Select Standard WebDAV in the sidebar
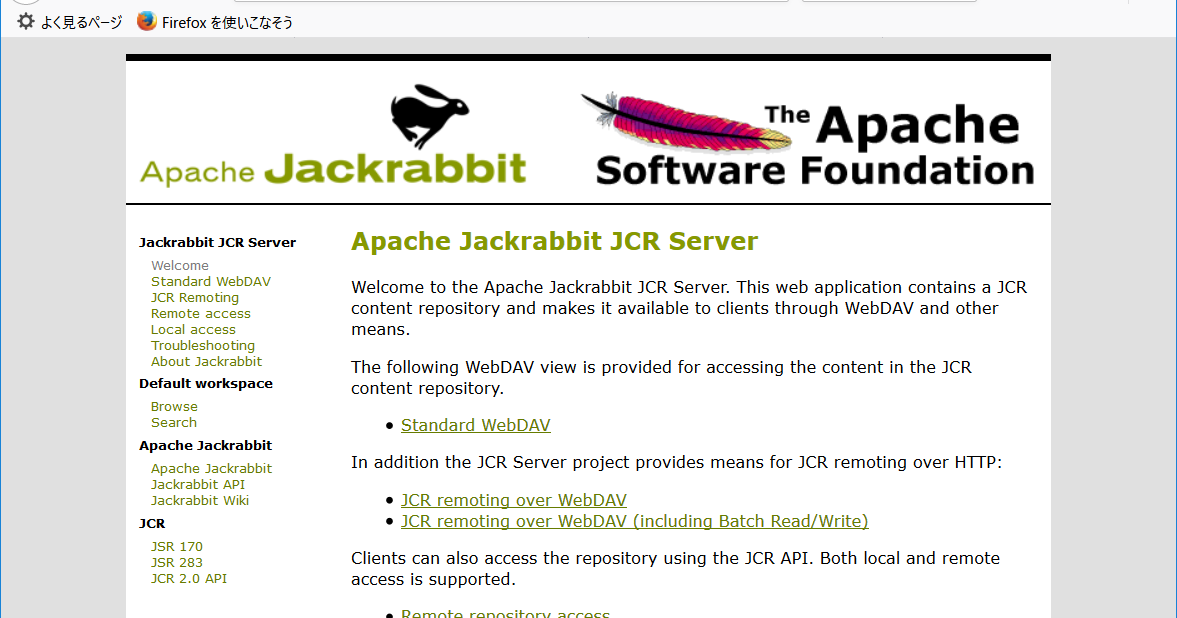 click(x=210, y=281)
